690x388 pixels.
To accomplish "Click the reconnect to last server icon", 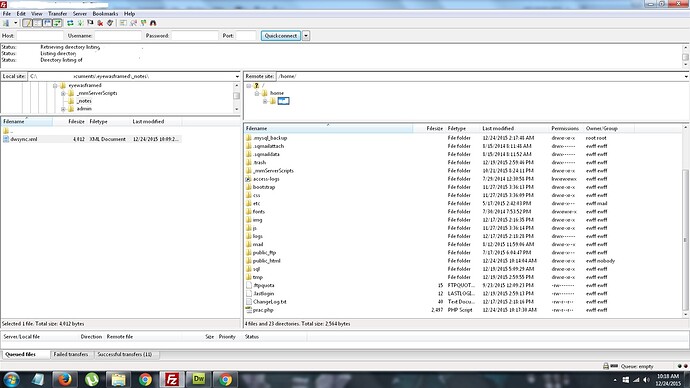I will 110,23.
